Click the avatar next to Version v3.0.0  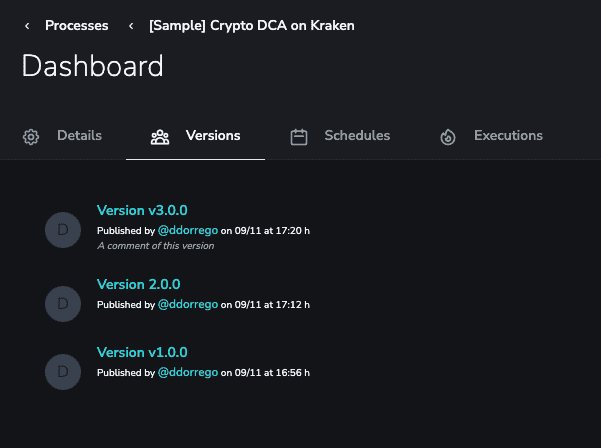(63, 230)
